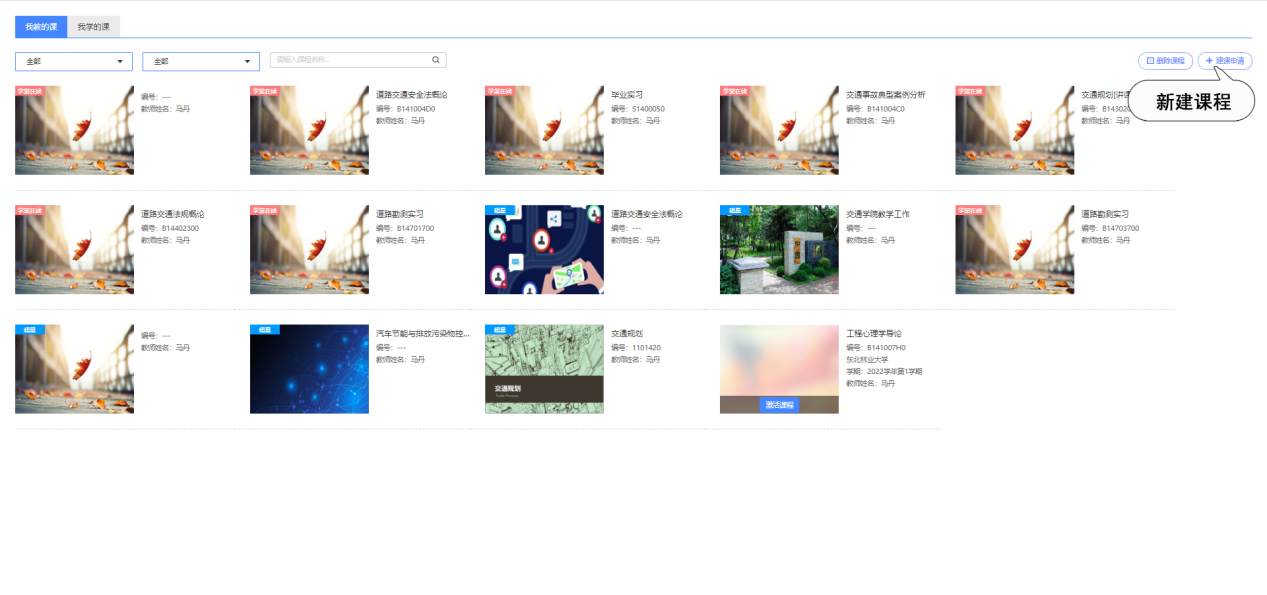Focus the course name search field
Viewport: 1267px width, 595px height.
(x=350, y=60)
